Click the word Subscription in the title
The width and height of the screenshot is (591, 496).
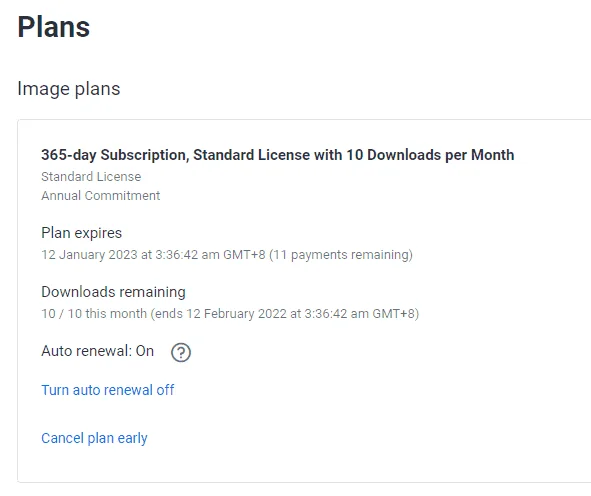click(145, 155)
